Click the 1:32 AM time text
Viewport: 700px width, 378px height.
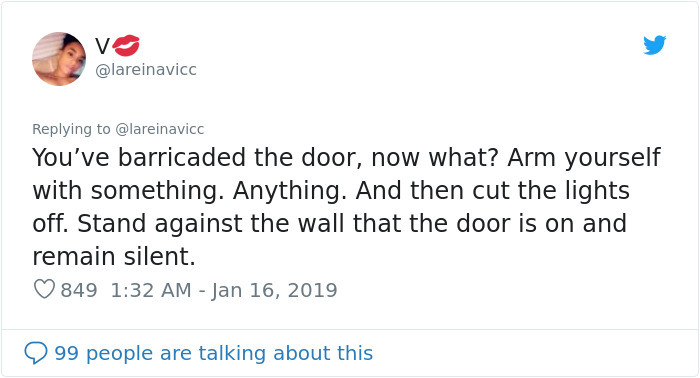click(151, 290)
